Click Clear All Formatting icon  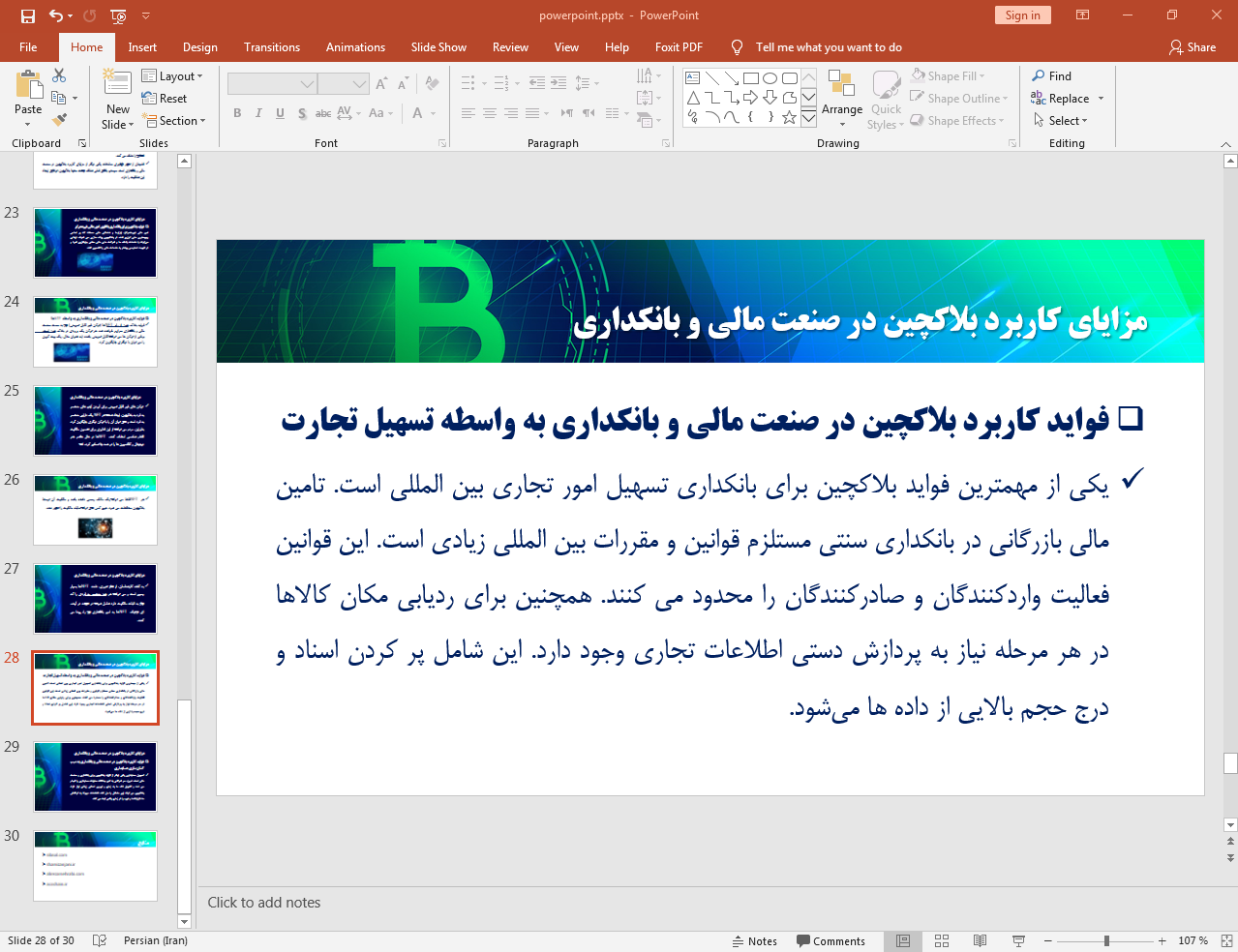tap(432, 84)
